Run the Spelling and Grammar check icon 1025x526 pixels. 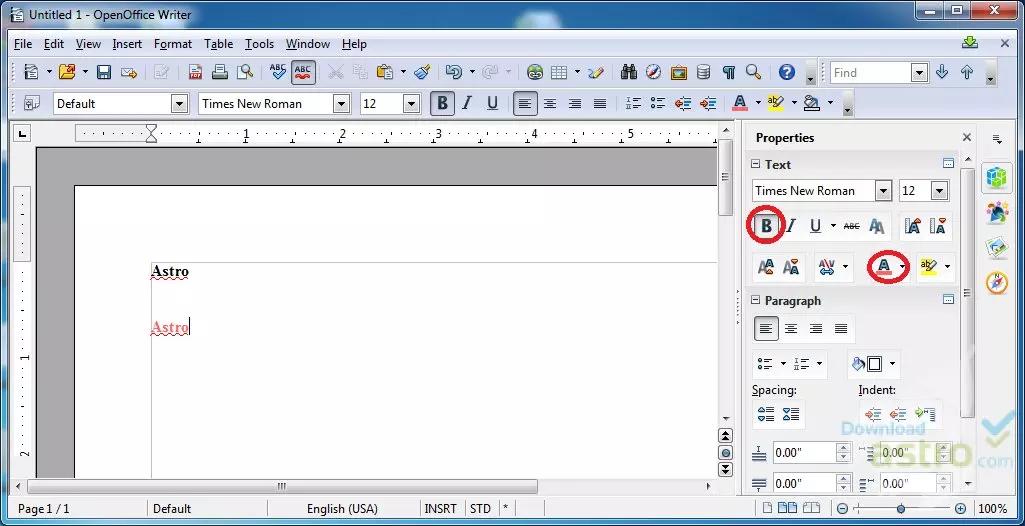pos(278,72)
